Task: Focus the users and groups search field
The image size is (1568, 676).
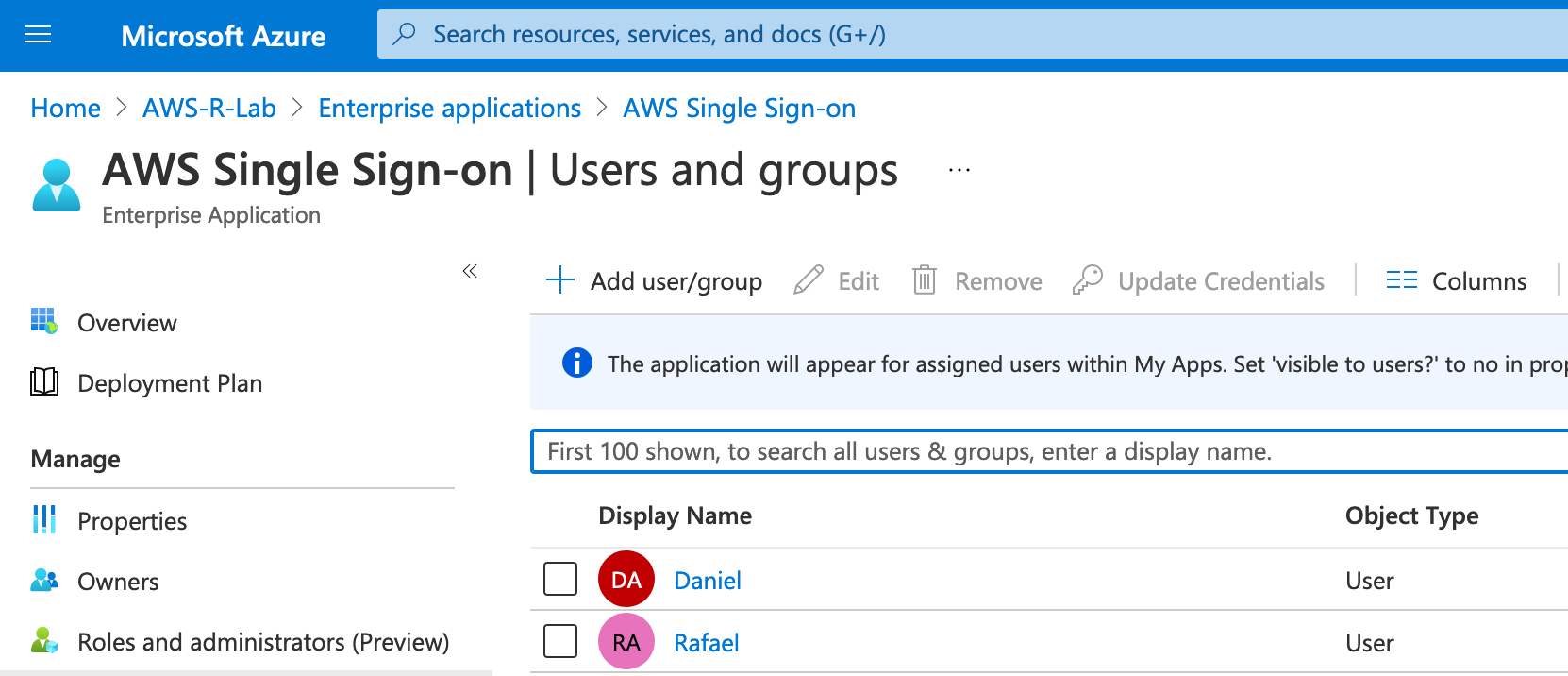Action: tap(1049, 451)
